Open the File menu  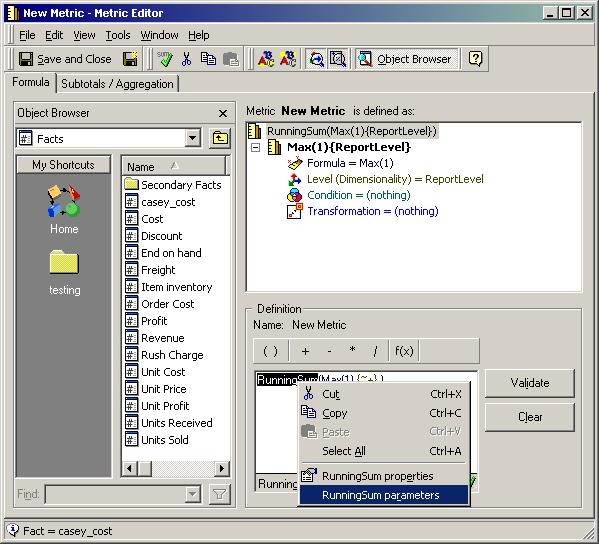pyautogui.click(x=27, y=35)
